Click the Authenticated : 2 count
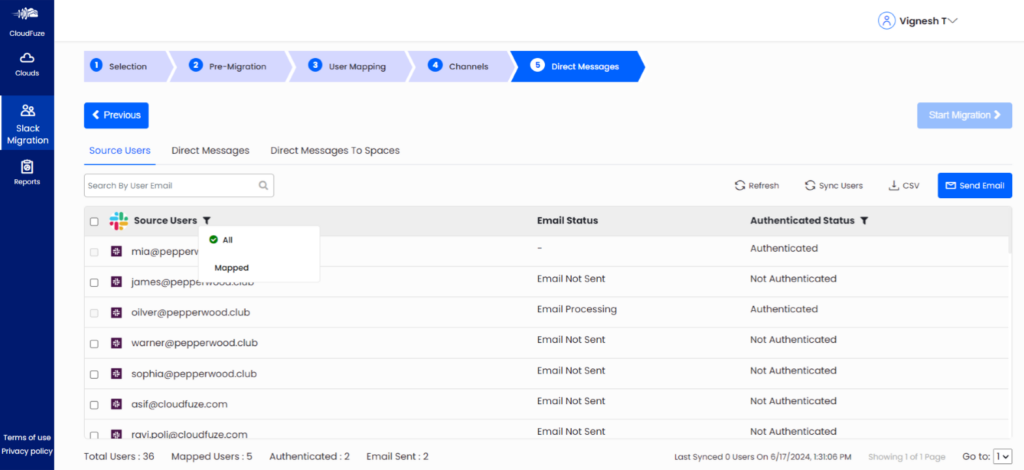This screenshot has height=470, width=1024. (309, 456)
